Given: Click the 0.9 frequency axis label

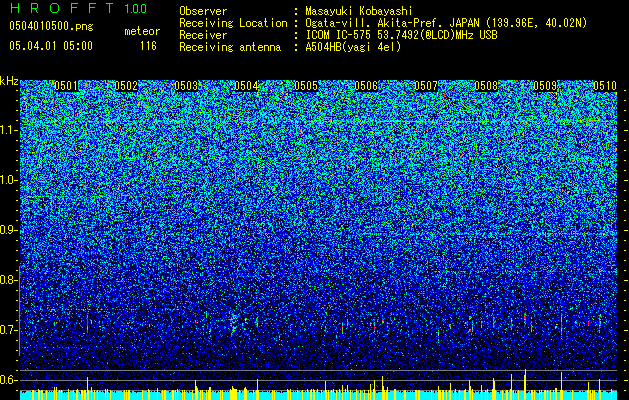Looking at the screenshot, I should click(x=7, y=230).
